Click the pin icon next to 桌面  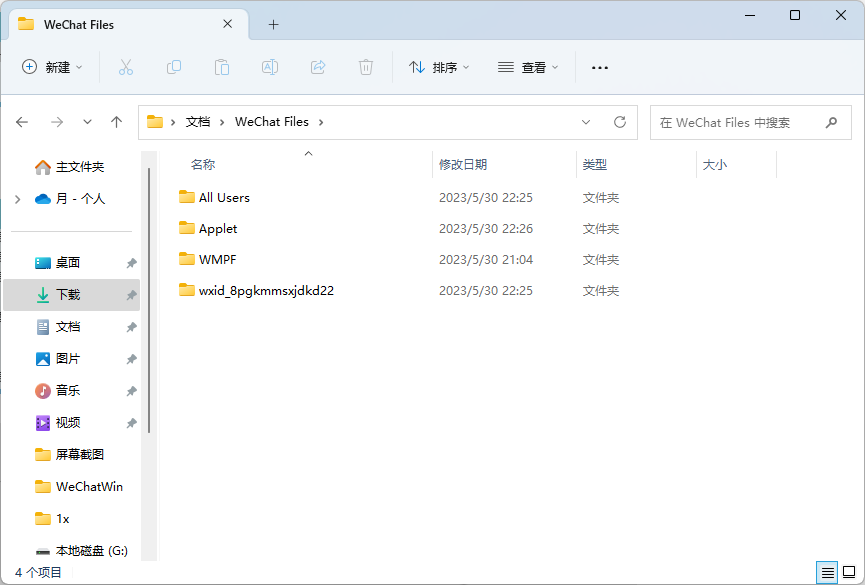(x=131, y=263)
